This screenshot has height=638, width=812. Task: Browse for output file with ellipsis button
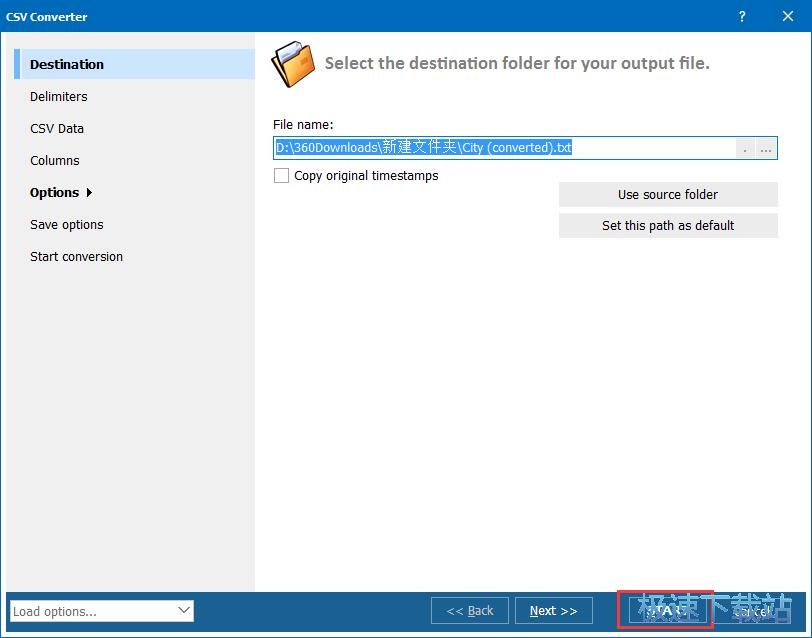[x=766, y=149]
